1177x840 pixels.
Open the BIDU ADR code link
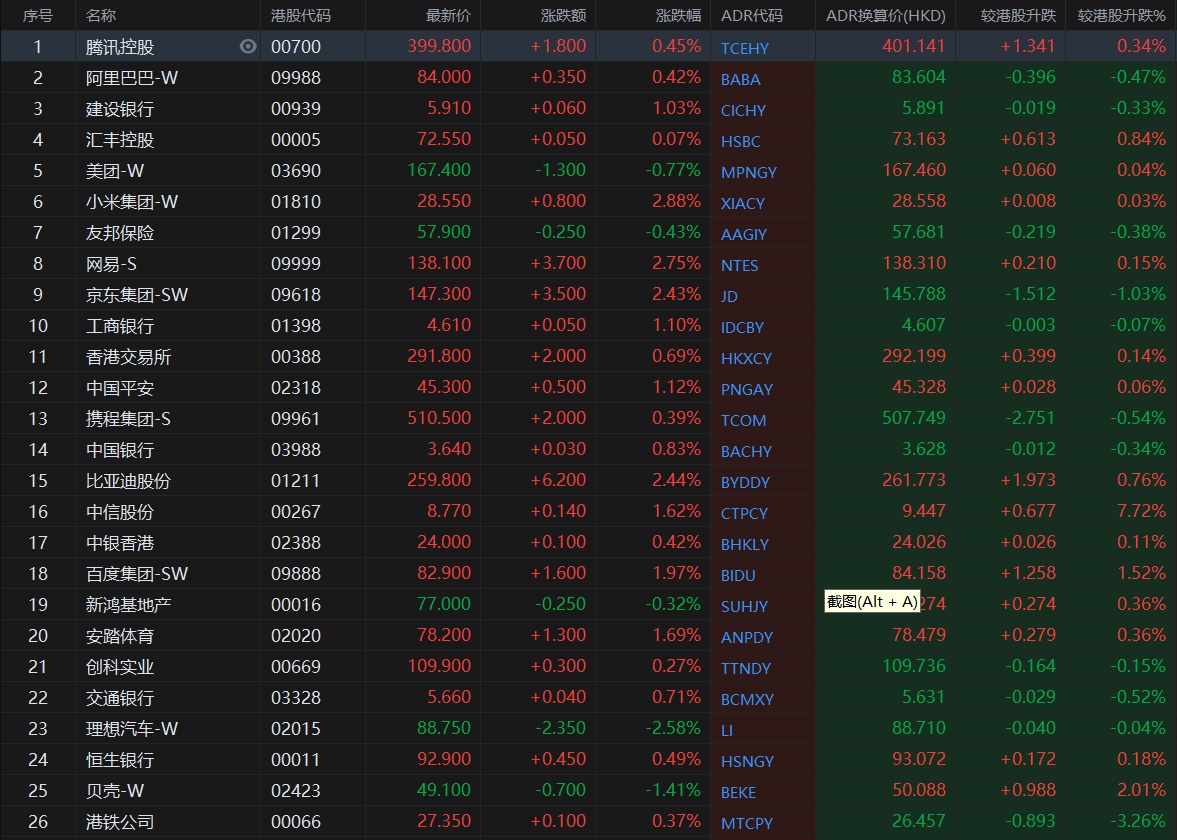point(738,575)
